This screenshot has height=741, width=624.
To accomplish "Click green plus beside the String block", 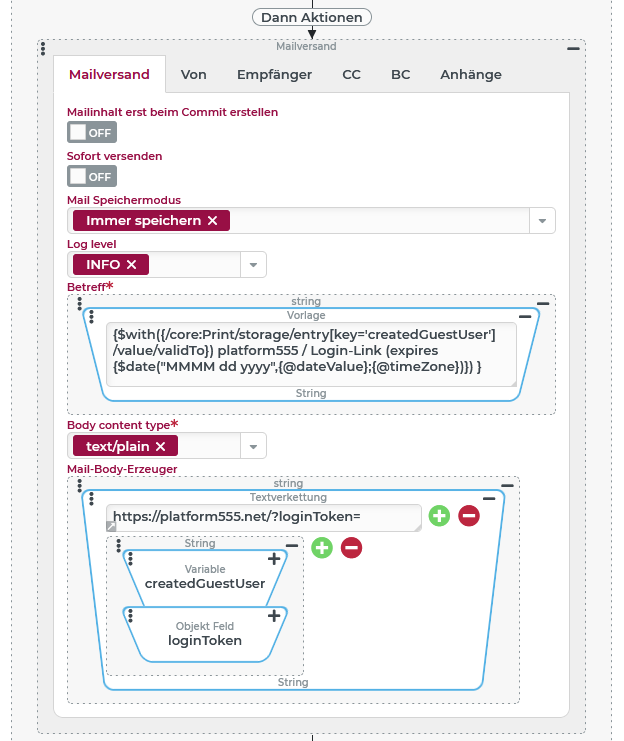I will click(x=321, y=547).
